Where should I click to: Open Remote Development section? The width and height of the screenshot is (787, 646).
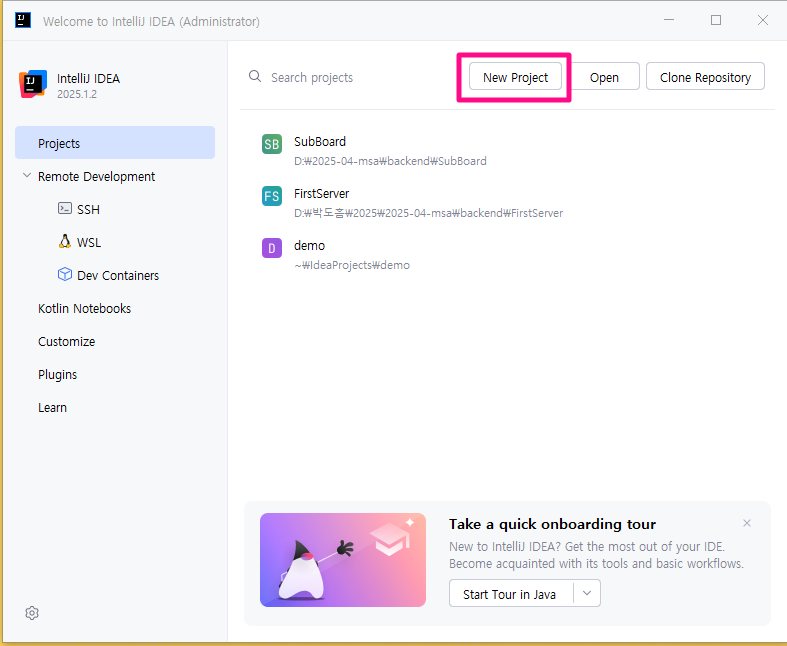tap(96, 177)
